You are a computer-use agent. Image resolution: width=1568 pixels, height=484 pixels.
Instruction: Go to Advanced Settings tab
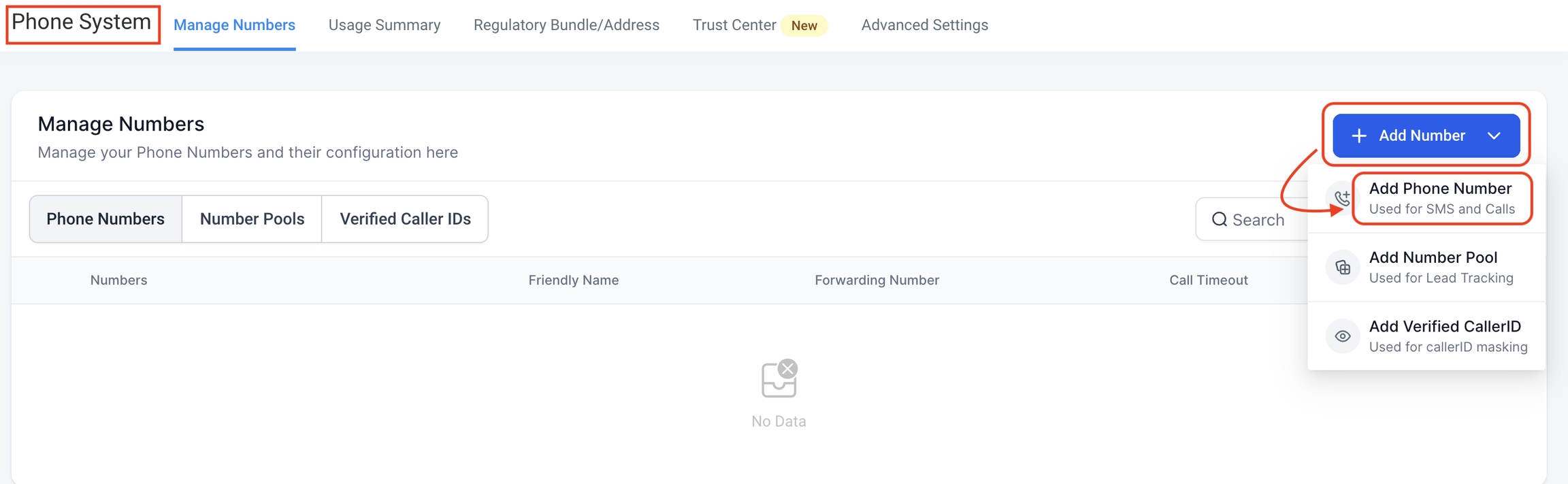pyautogui.click(x=924, y=25)
